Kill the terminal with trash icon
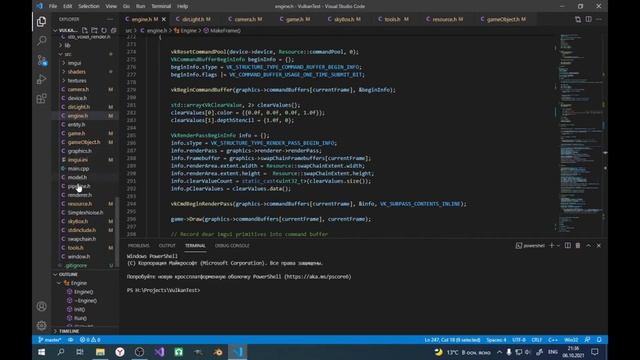640x360 pixels. click(578, 245)
